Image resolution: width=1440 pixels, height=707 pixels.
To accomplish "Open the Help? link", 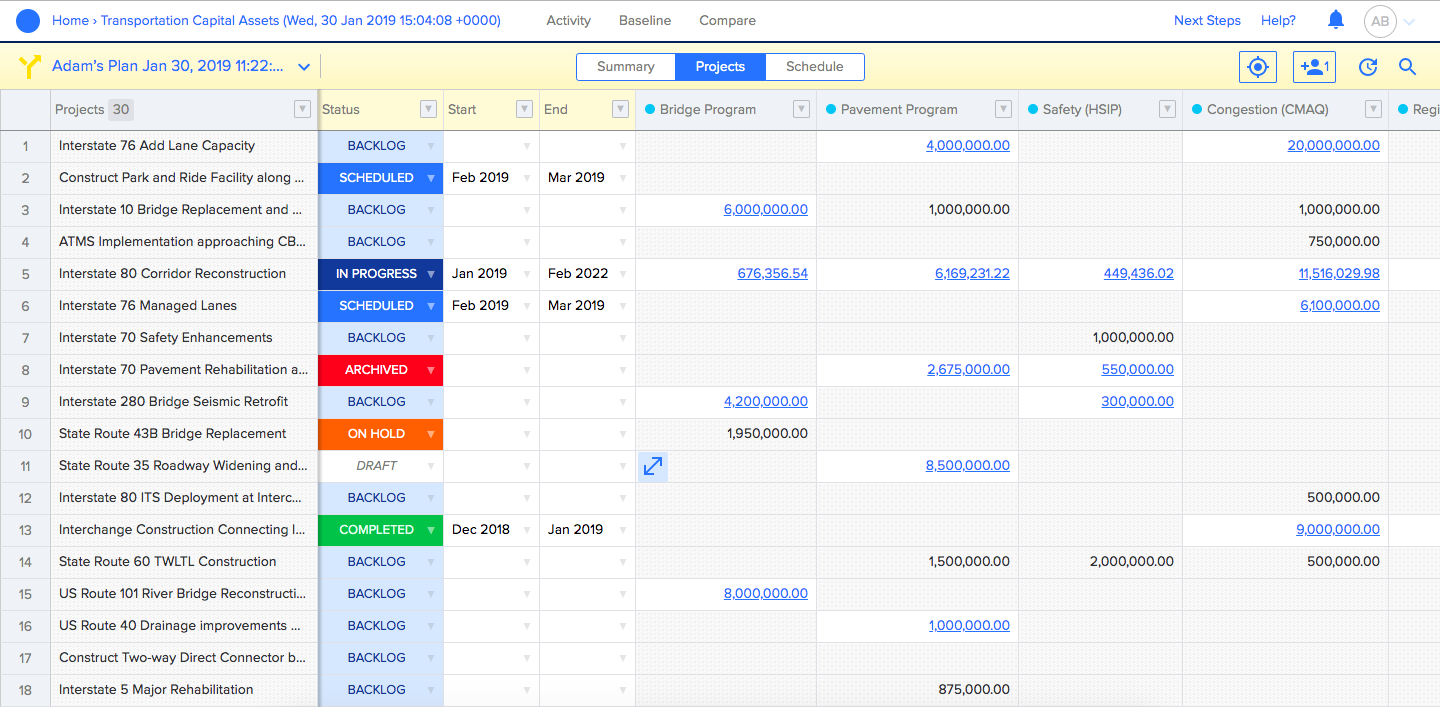I will [1278, 20].
